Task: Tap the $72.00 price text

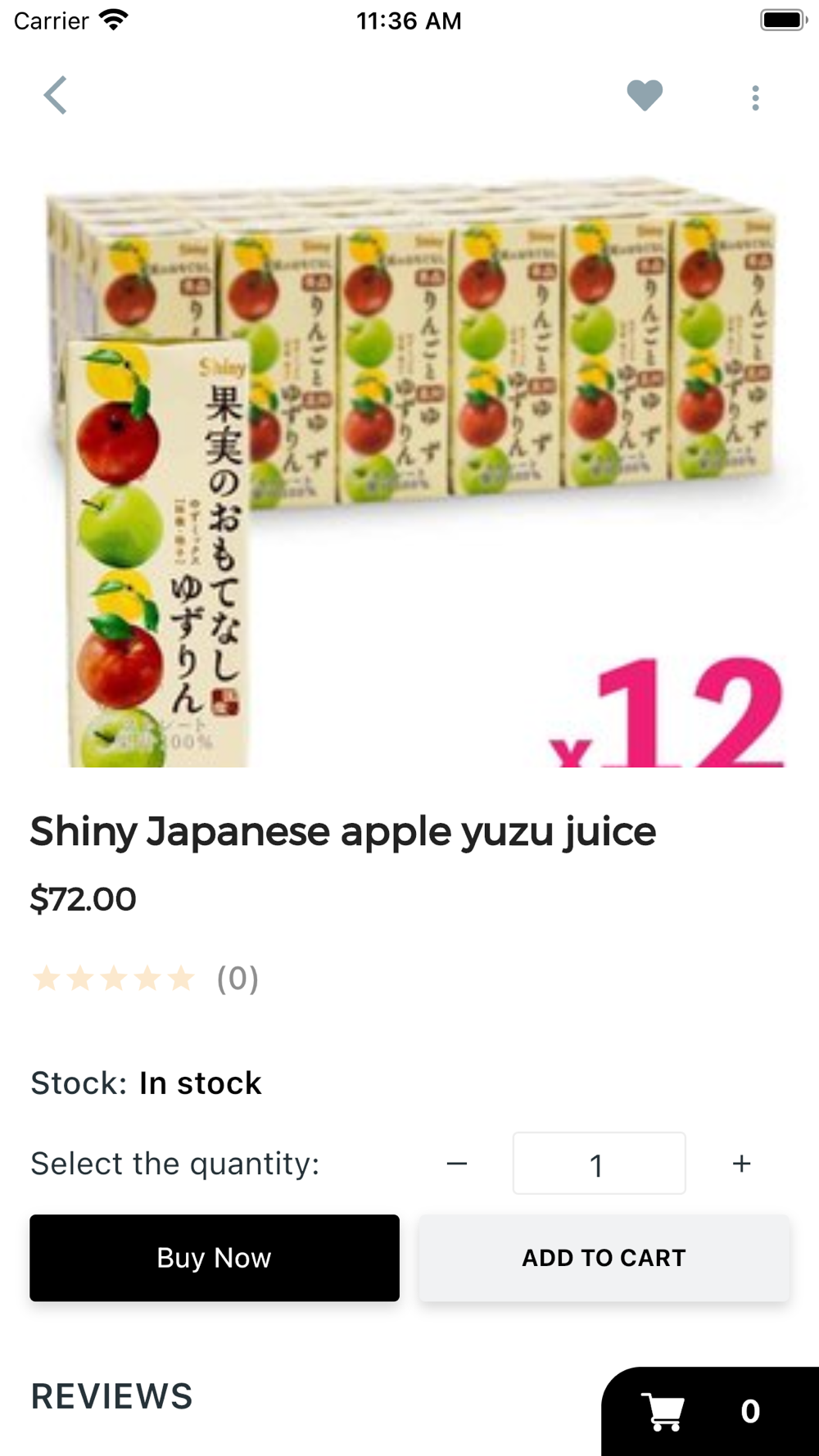Action: (x=84, y=899)
